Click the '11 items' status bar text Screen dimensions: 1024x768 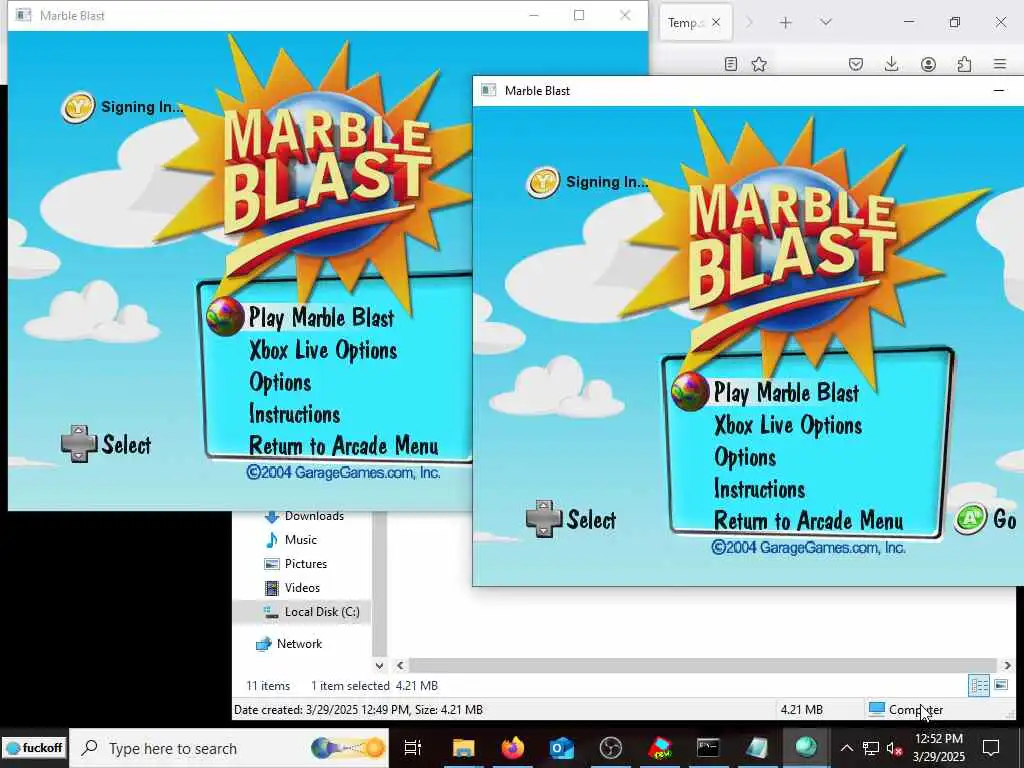click(x=268, y=686)
